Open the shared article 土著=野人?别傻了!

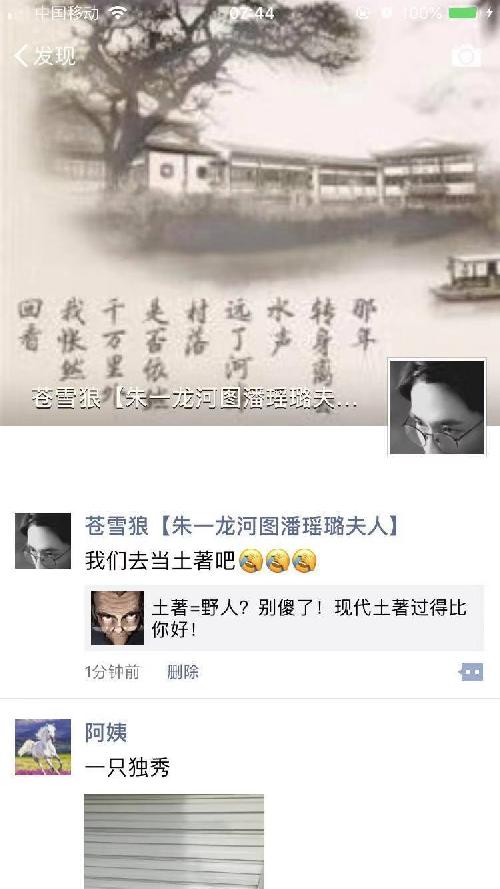click(x=285, y=618)
